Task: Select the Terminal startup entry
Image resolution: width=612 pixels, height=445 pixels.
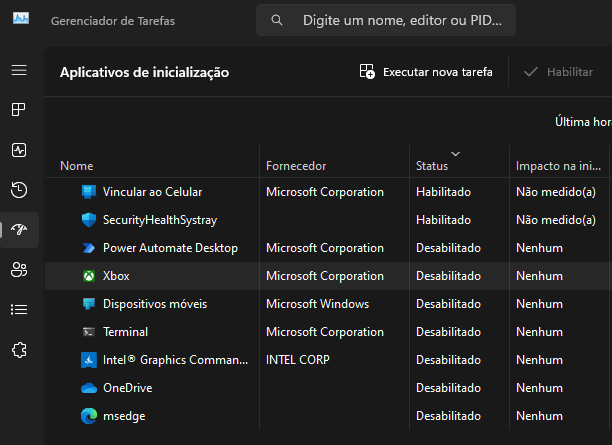Action: (328, 332)
